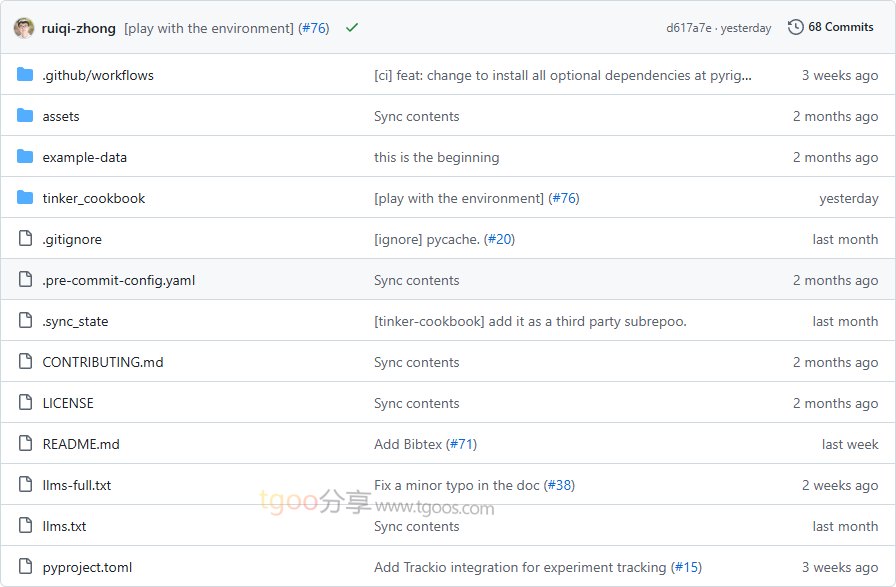The width and height of the screenshot is (896, 587).
Task: Open pull request #76 in the header
Action: pos(313,28)
